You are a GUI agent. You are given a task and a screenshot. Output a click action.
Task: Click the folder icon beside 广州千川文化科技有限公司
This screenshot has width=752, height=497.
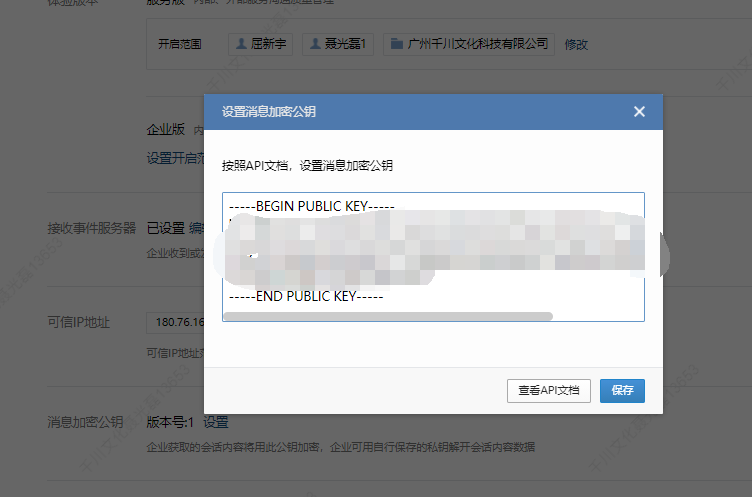click(397, 44)
